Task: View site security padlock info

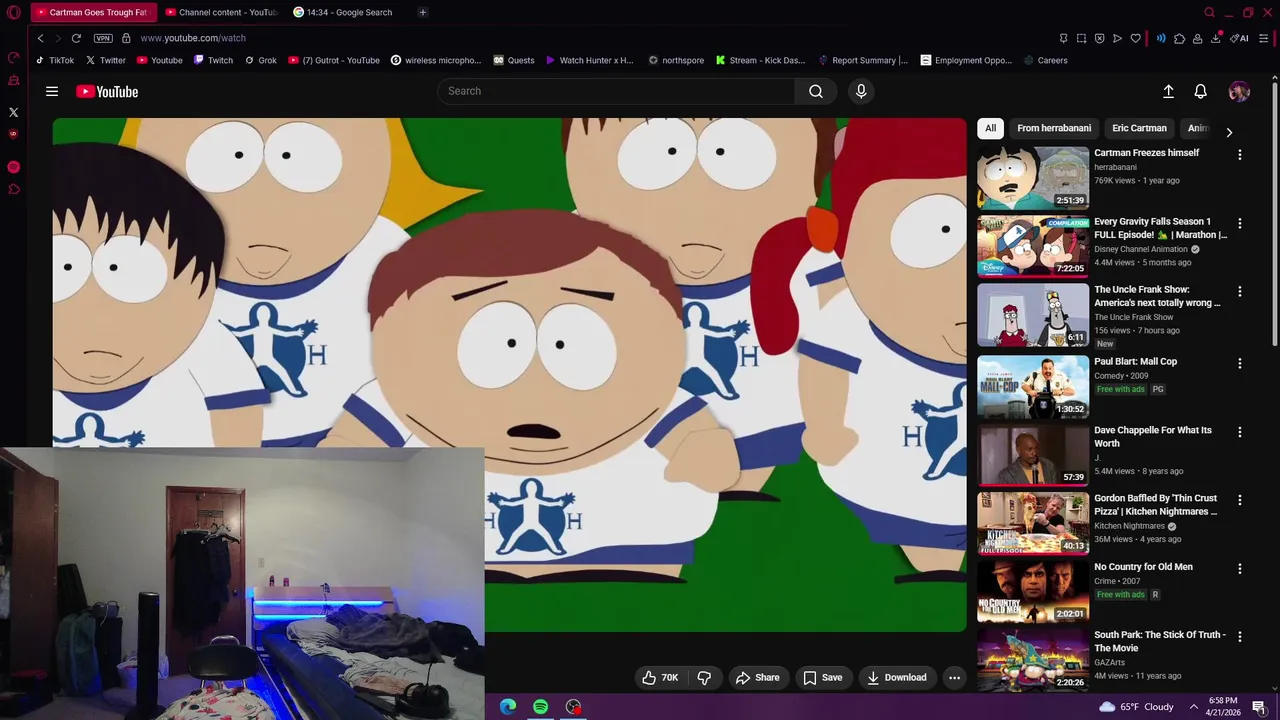Action: tap(126, 38)
